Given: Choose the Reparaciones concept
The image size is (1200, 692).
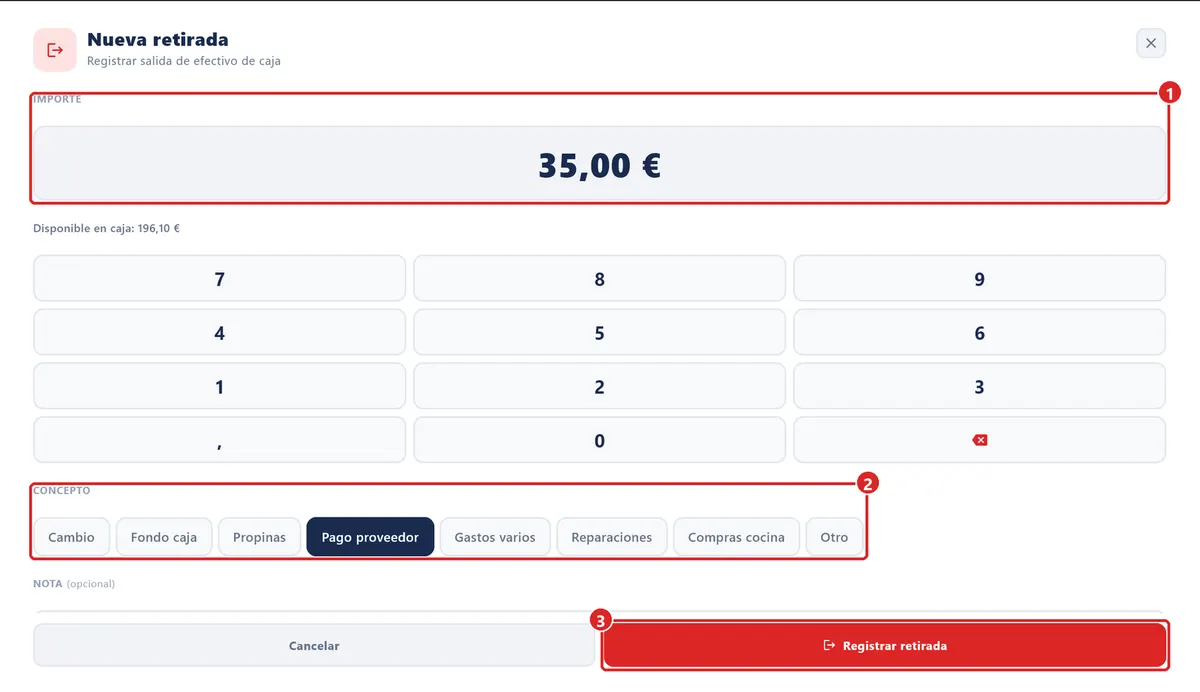Looking at the screenshot, I should coord(612,537).
